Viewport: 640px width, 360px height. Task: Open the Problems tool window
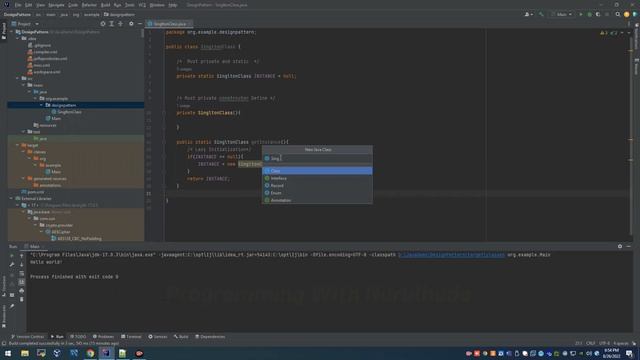click(x=103, y=337)
